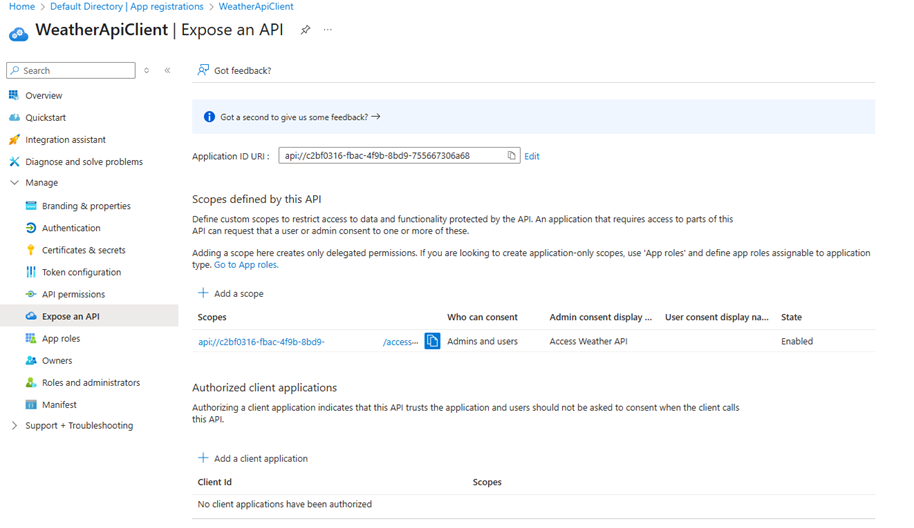Click the Scopes column header in scopes table
Screen dimensions: 914x528
click(x=212, y=317)
